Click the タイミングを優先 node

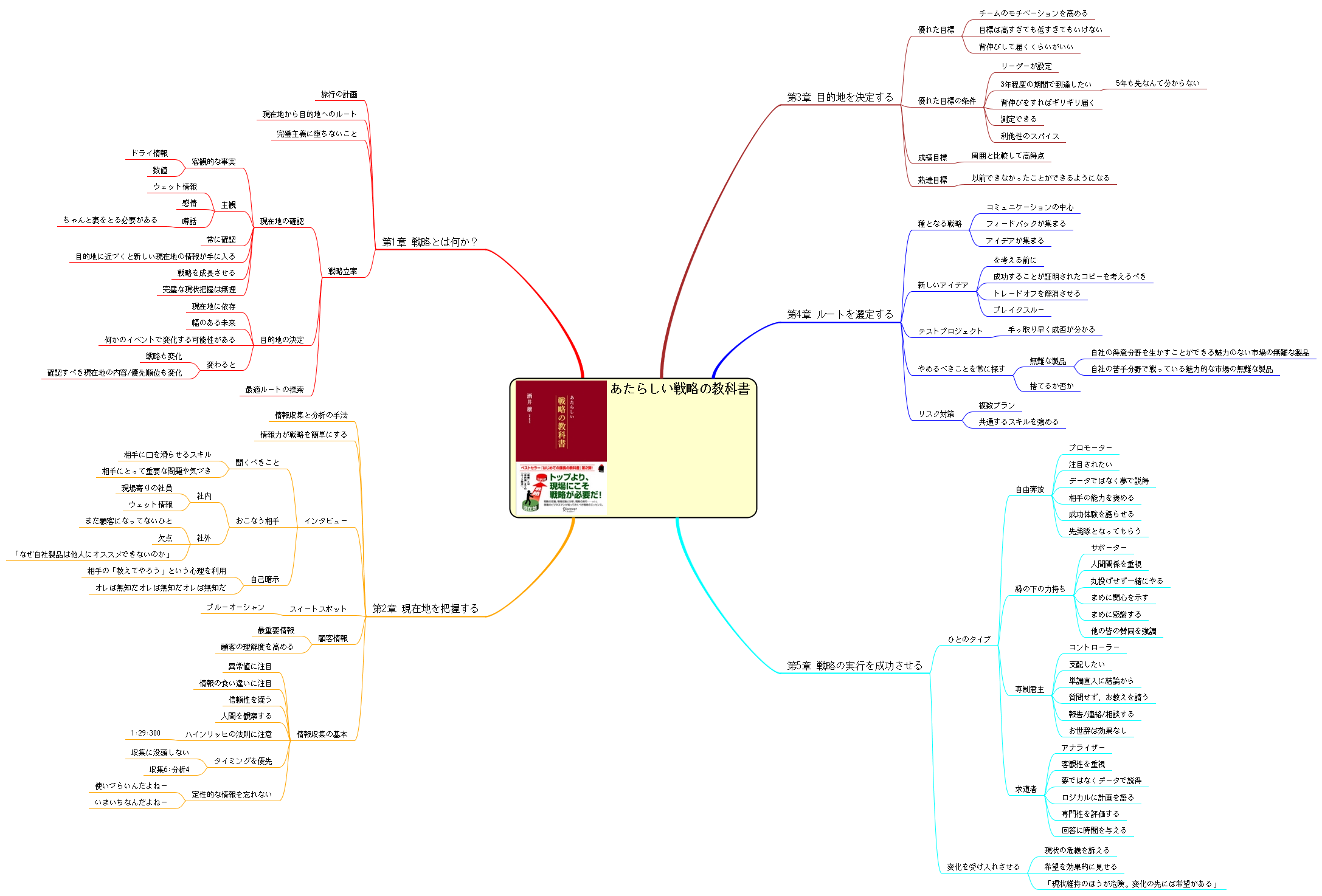pyautogui.click(x=243, y=761)
